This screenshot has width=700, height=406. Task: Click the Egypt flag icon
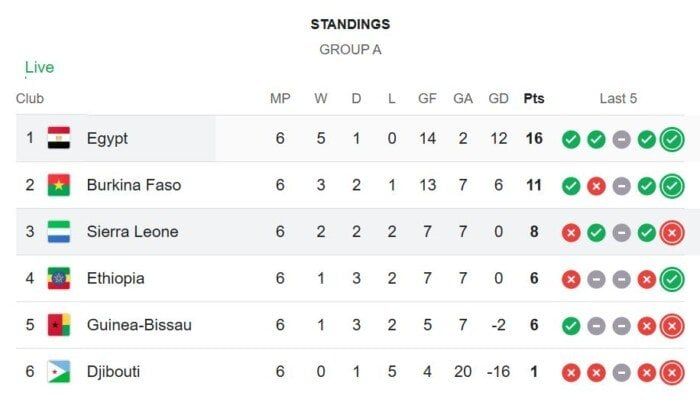[x=59, y=138]
